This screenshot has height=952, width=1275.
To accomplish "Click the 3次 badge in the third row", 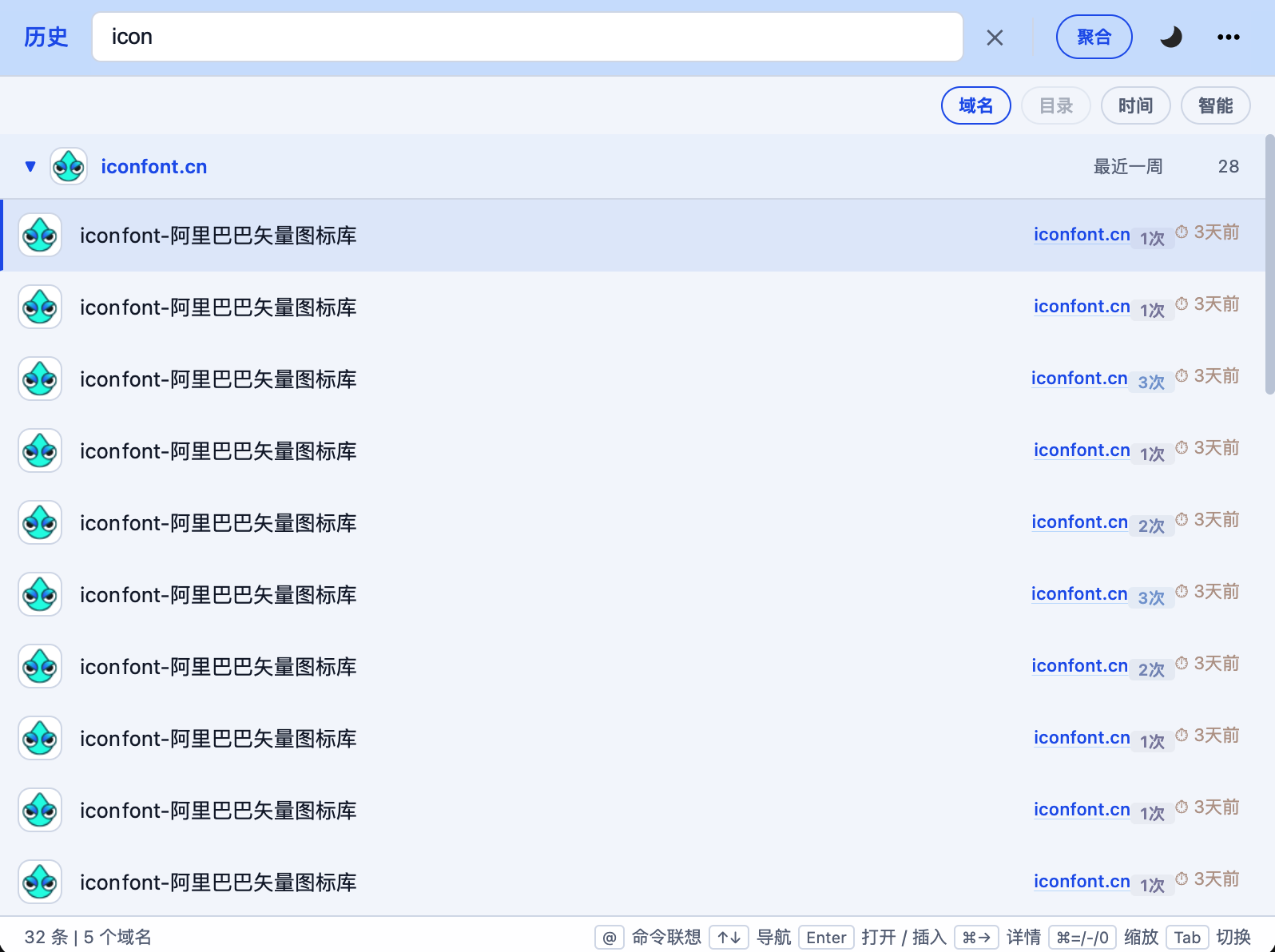I will (1151, 382).
